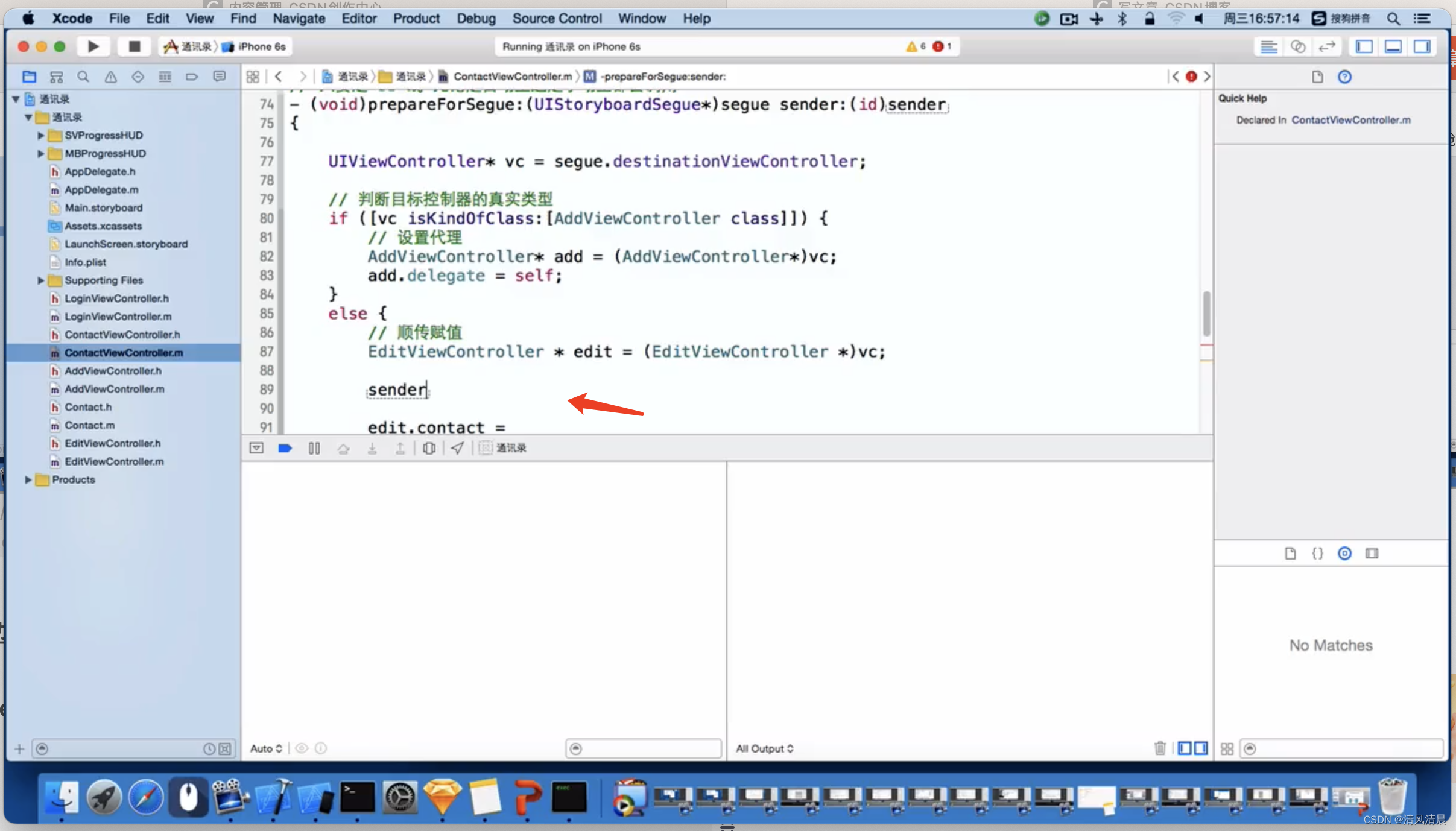Simulate location arrow icon
The width and height of the screenshot is (1456, 831).
[x=458, y=448]
